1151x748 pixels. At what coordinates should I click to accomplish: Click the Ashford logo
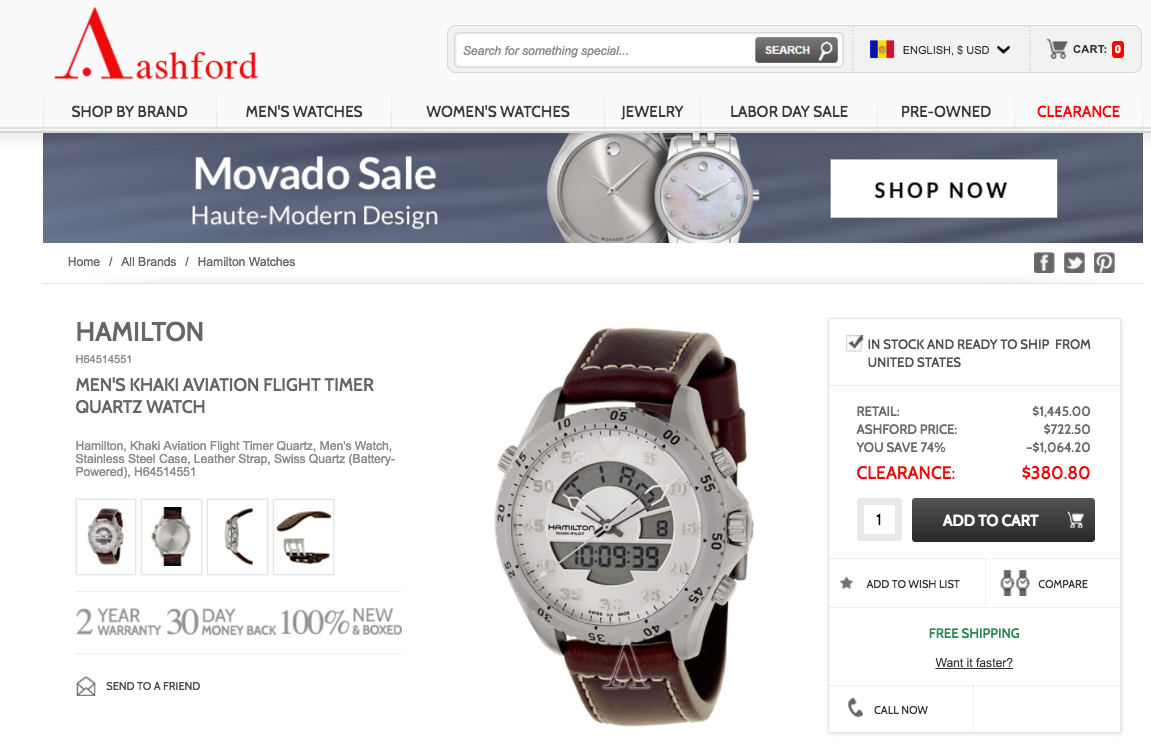pyautogui.click(x=156, y=46)
